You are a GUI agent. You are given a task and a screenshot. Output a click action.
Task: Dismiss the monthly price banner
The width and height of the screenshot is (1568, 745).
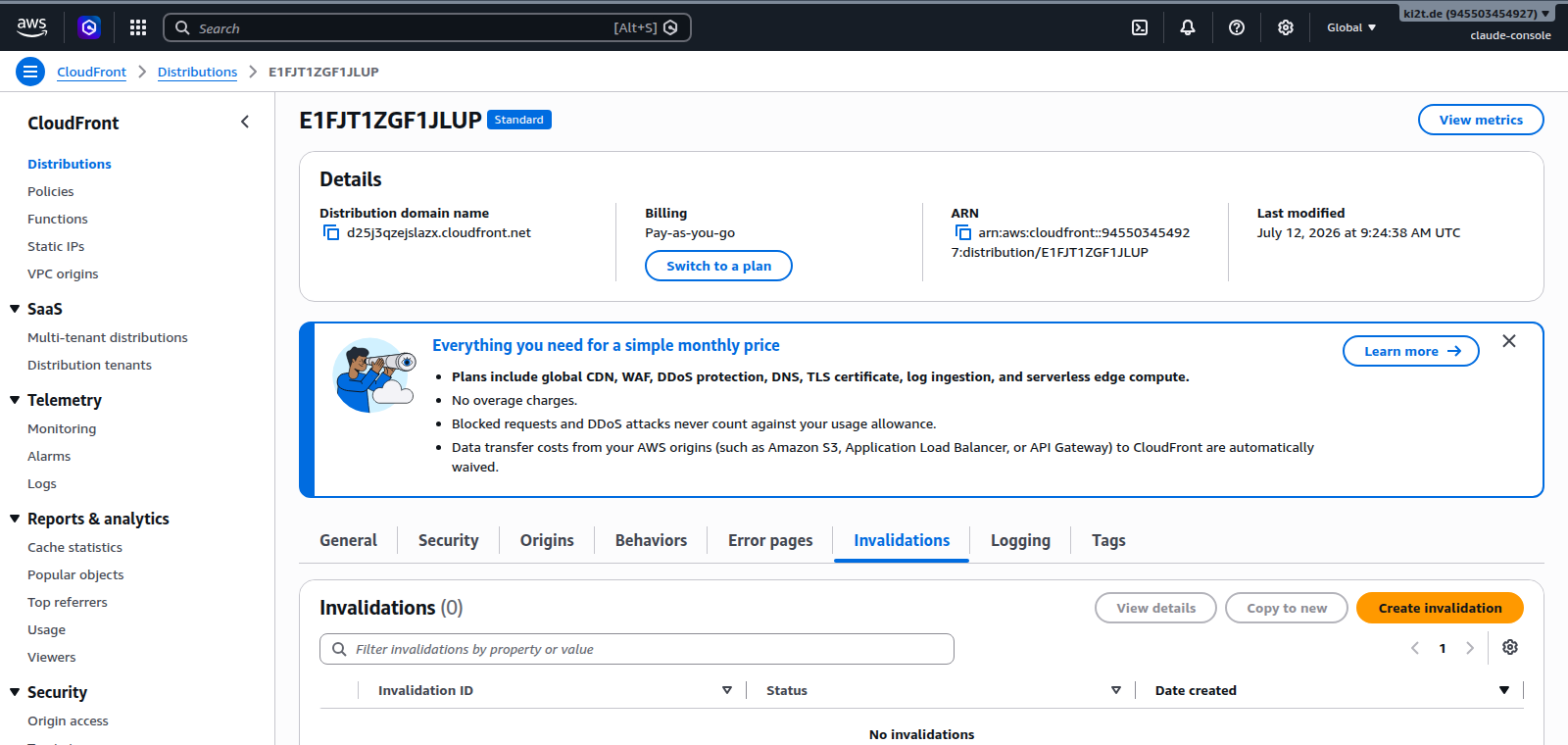click(x=1509, y=341)
